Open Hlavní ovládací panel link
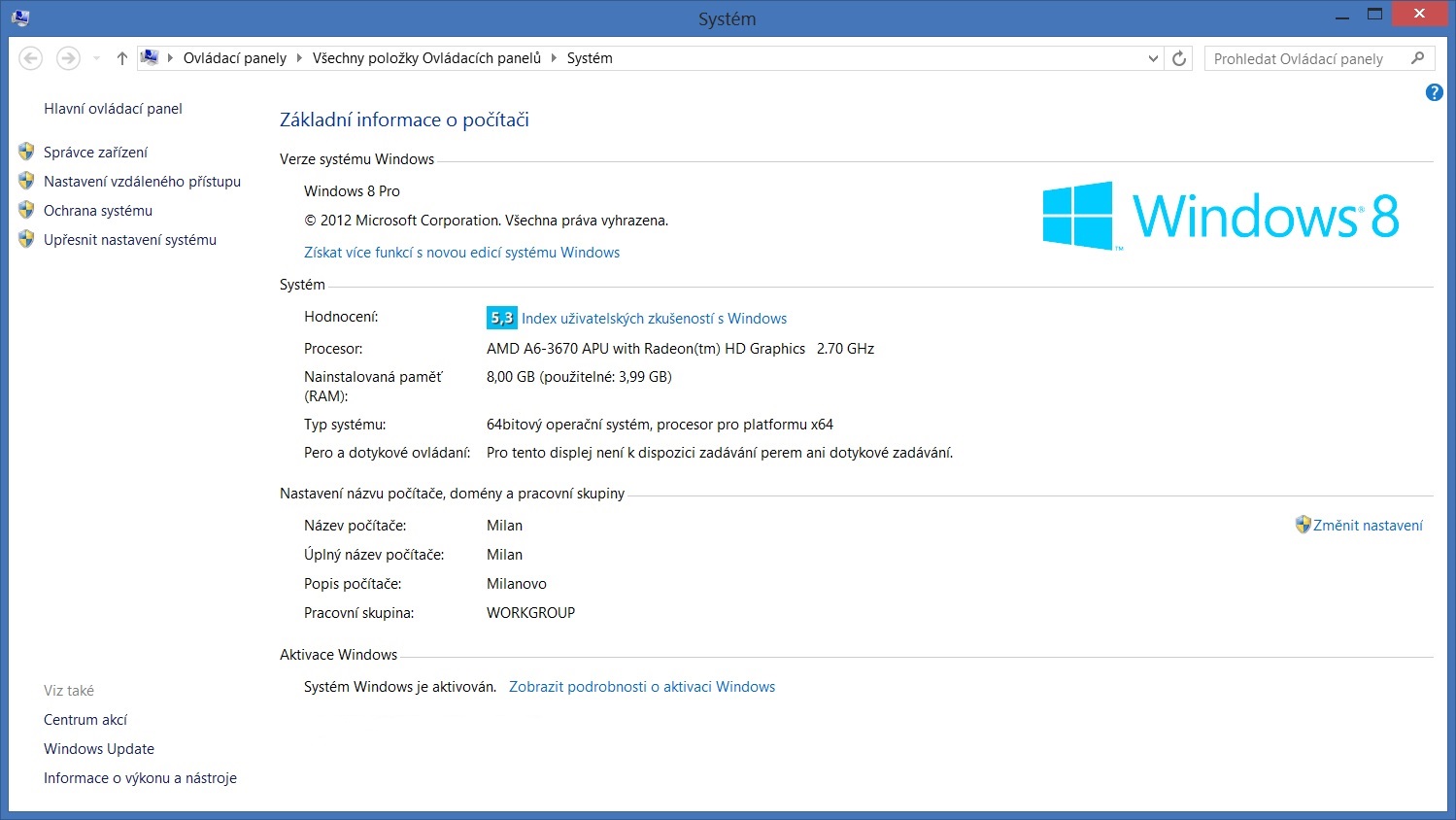 (x=113, y=109)
